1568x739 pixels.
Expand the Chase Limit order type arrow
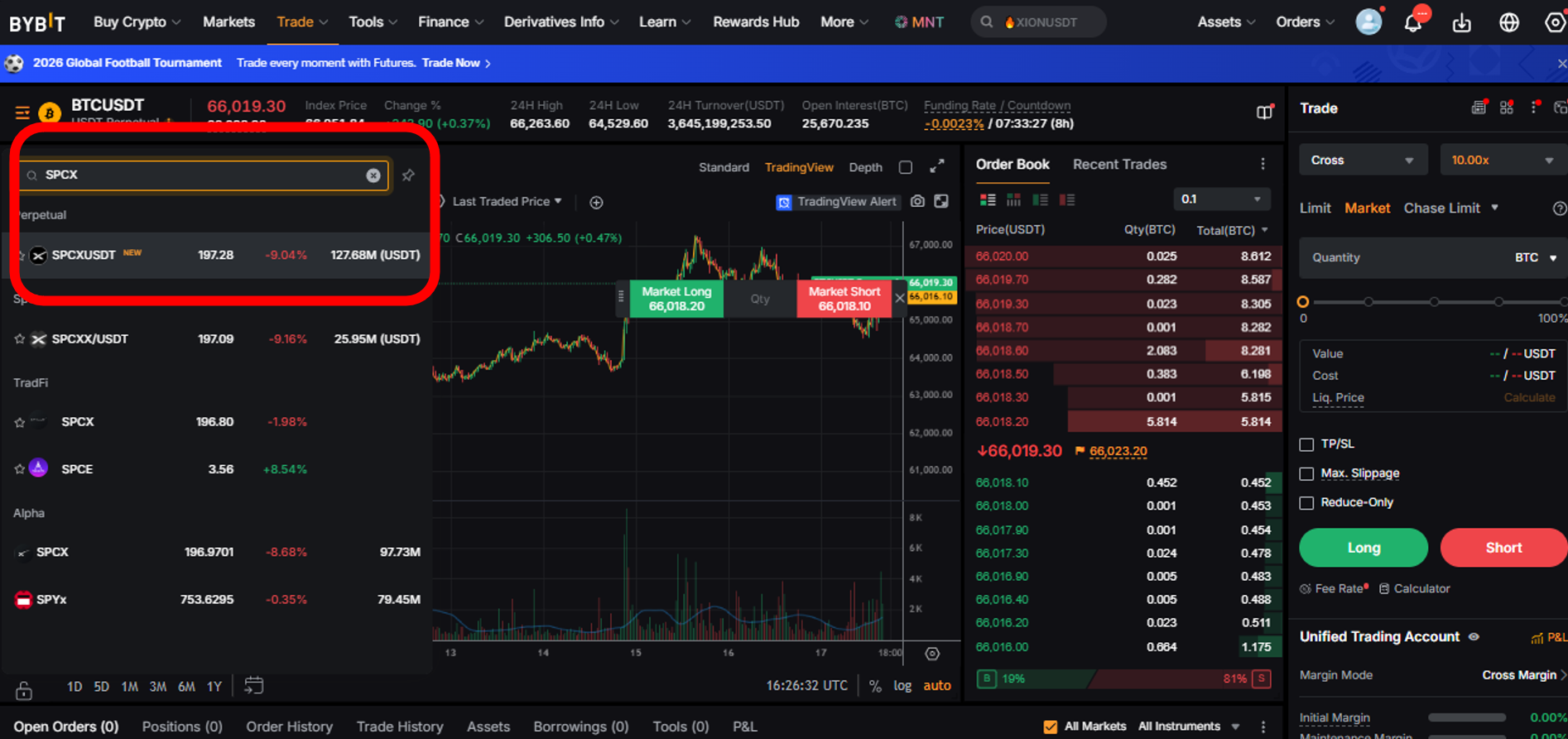pyautogui.click(x=1494, y=208)
